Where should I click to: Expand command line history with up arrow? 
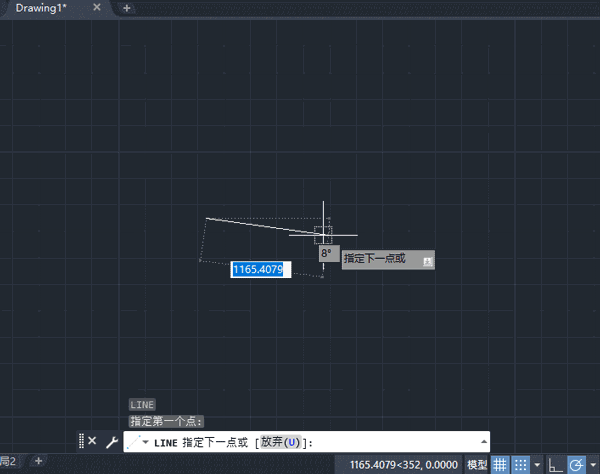pyautogui.click(x=484, y=441)
